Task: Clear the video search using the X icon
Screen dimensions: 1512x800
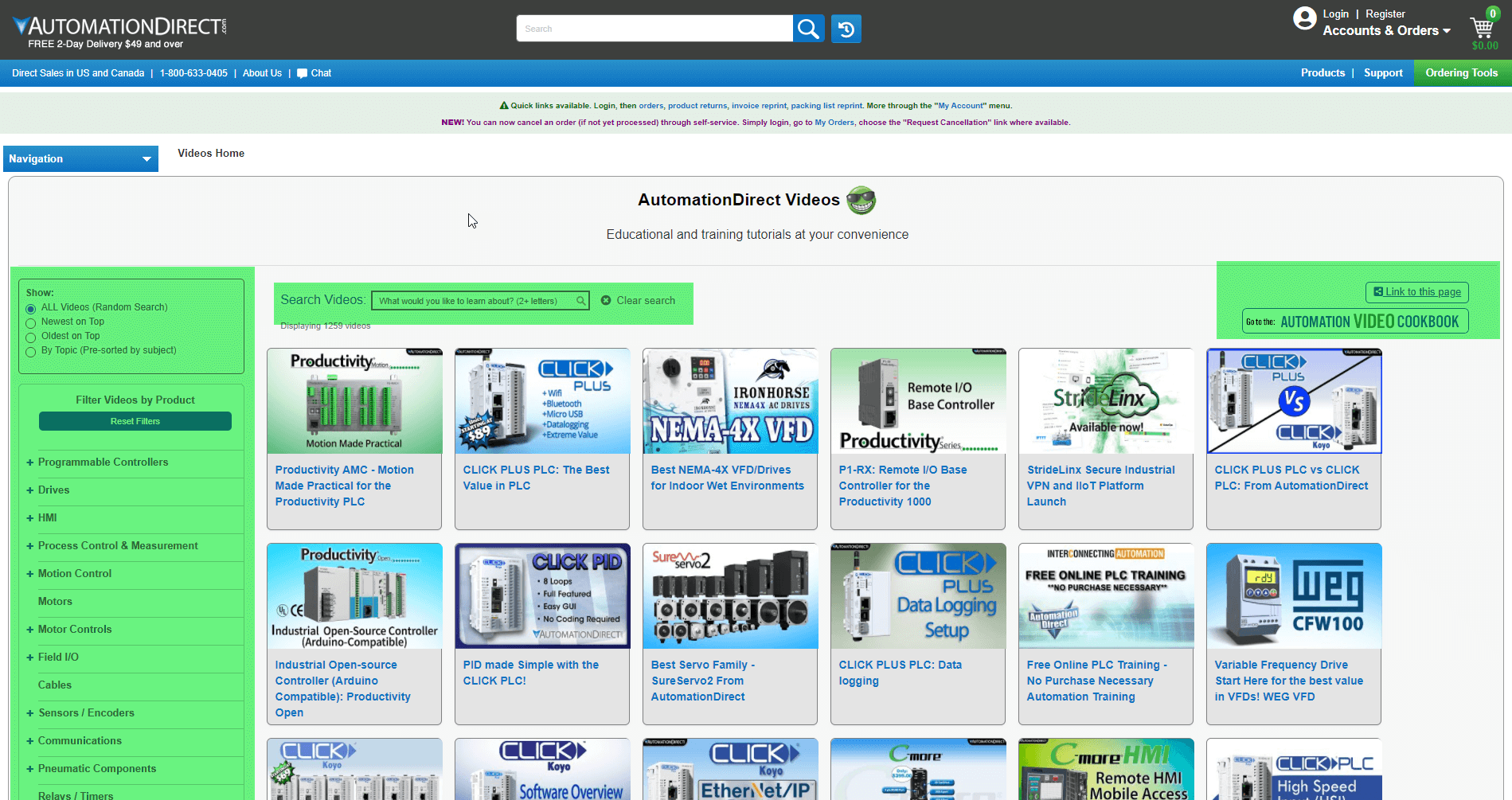Action: click(x=607, y=300)
